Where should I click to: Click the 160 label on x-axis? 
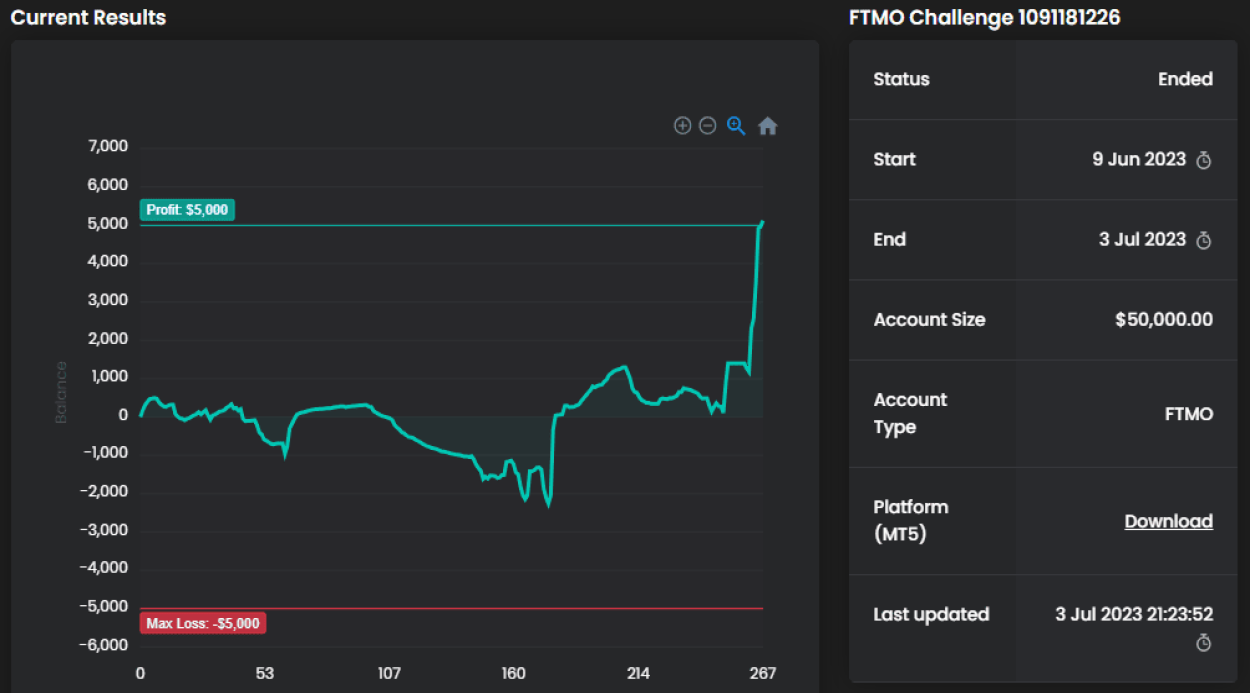click(514, 673)
